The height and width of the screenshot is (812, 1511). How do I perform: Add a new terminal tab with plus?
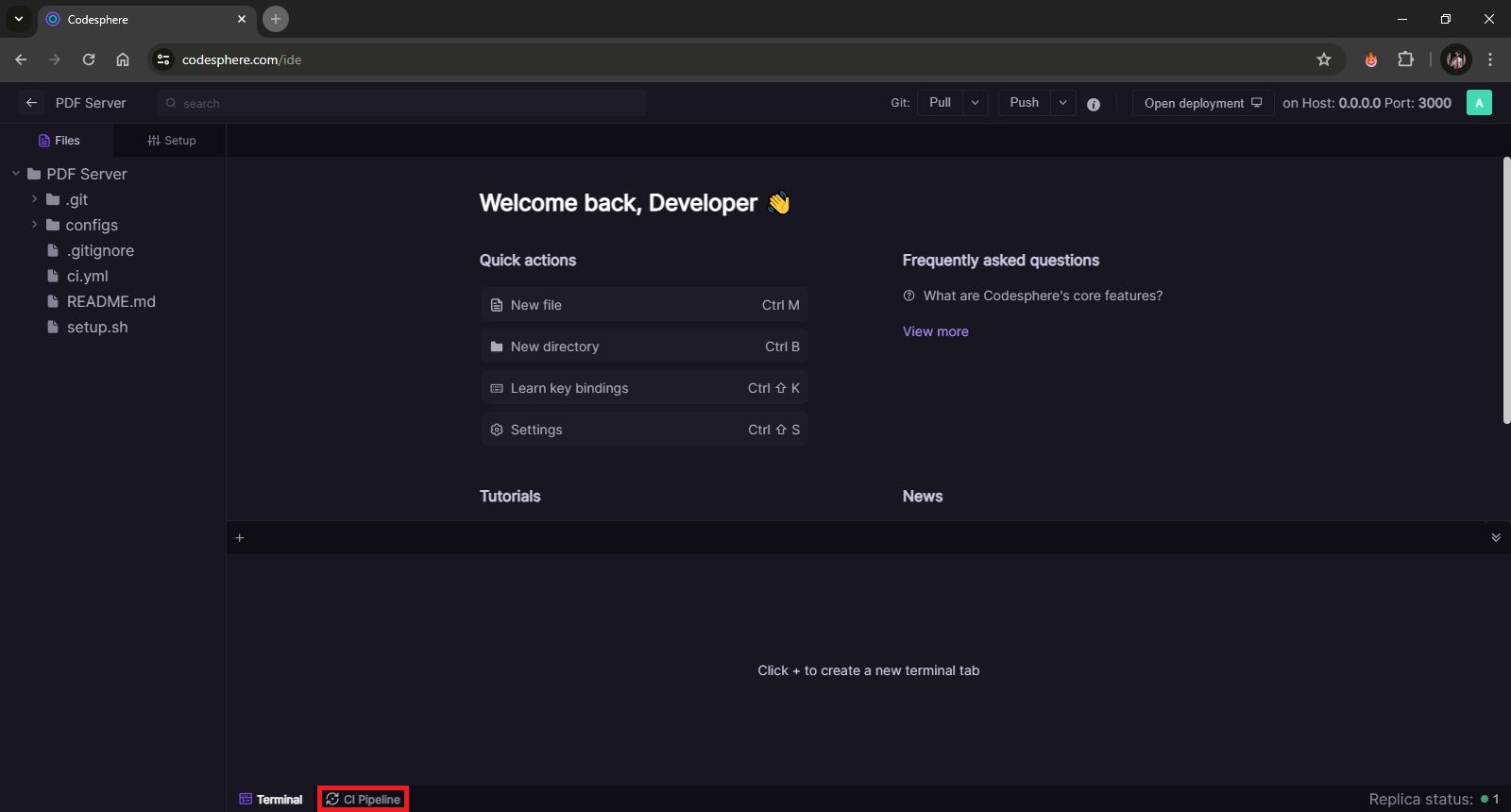pos(240,537)
